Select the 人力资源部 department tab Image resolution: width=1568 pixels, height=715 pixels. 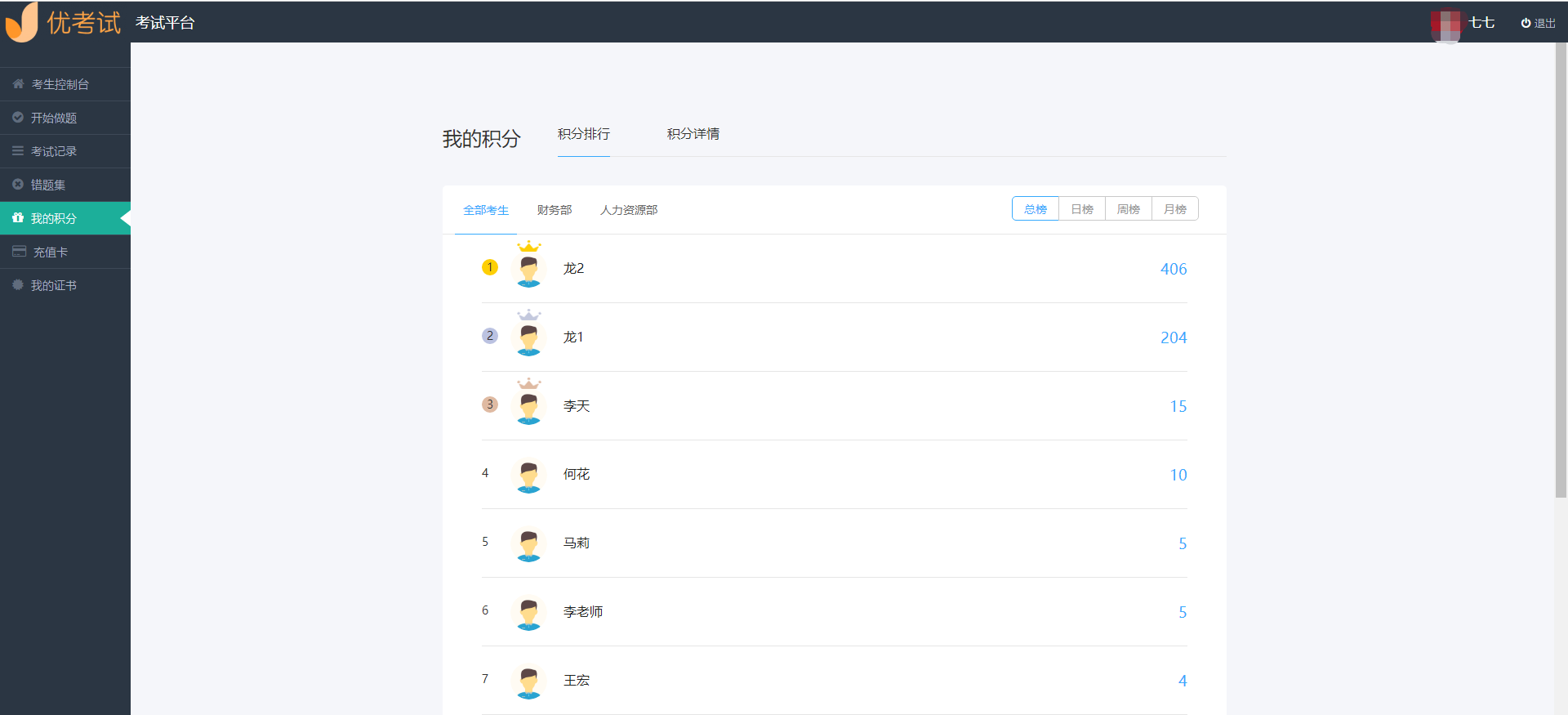(629, 210)
